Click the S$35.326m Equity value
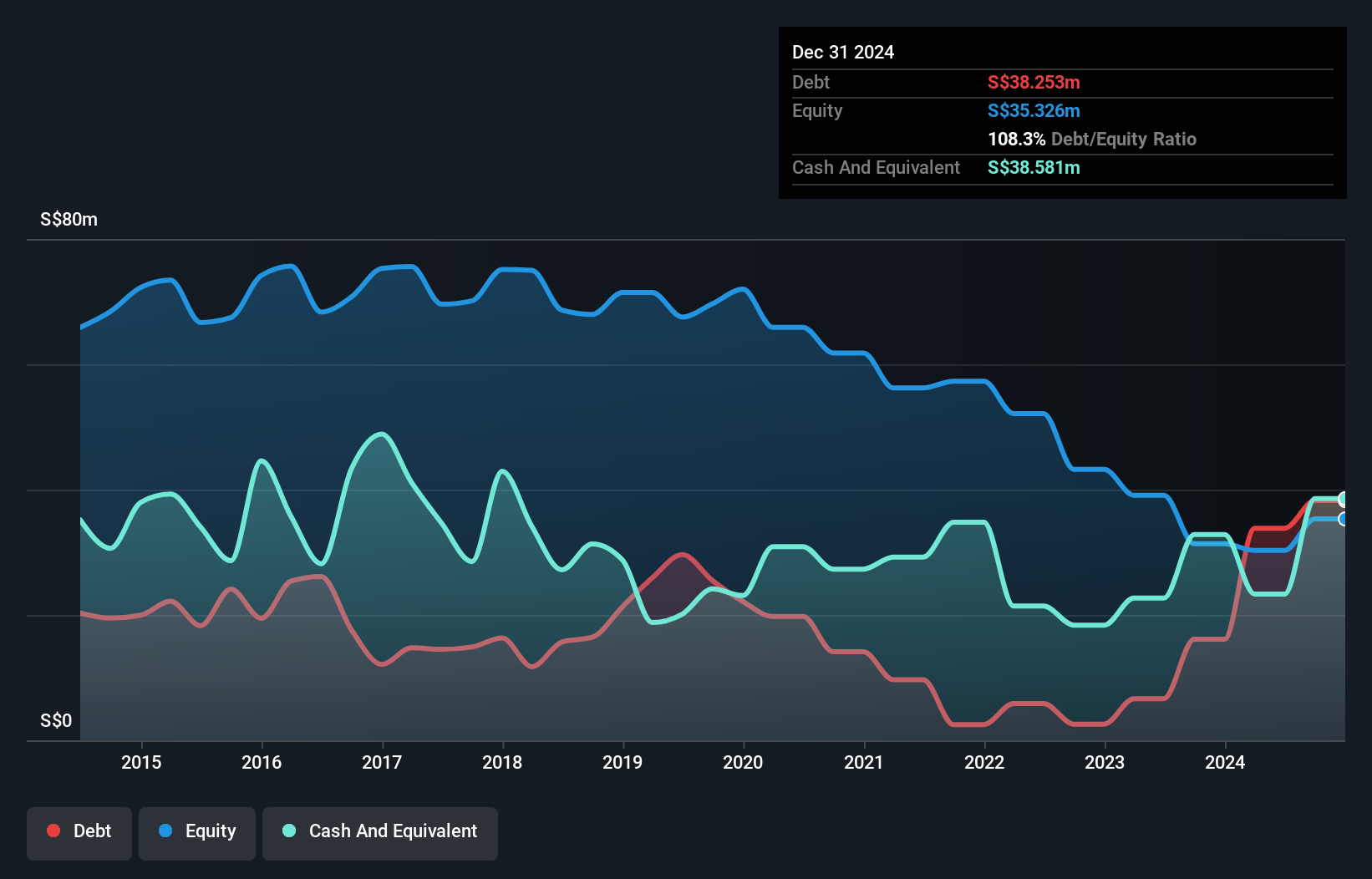Image resolution: width=1372 pixels, height=879 pixels. [1034, 111]
